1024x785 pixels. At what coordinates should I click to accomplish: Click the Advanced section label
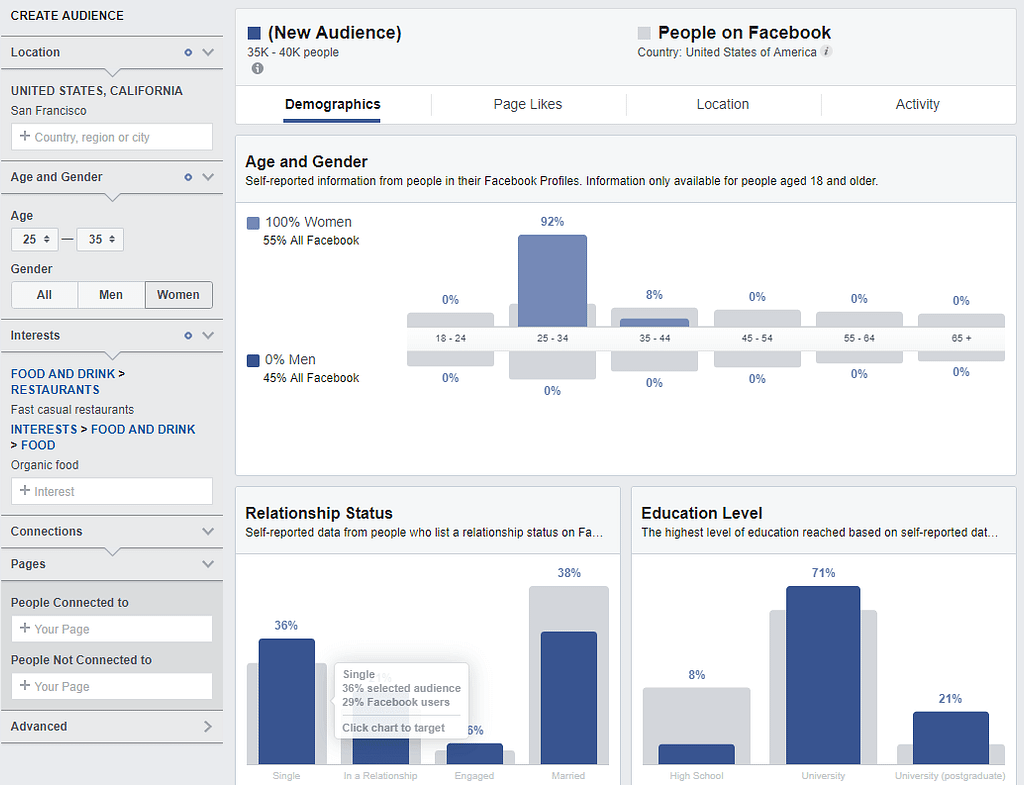pyautogui.click(x=39, y=726)
